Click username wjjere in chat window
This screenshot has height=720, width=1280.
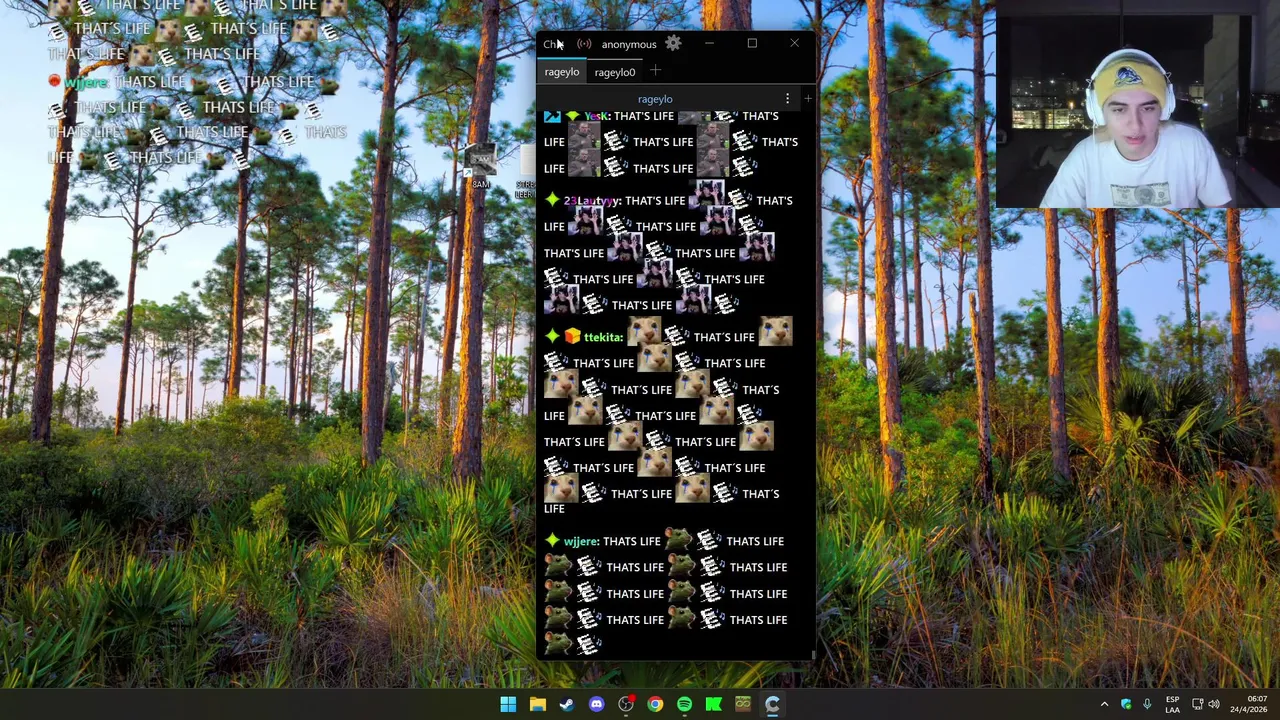point(581,541)
